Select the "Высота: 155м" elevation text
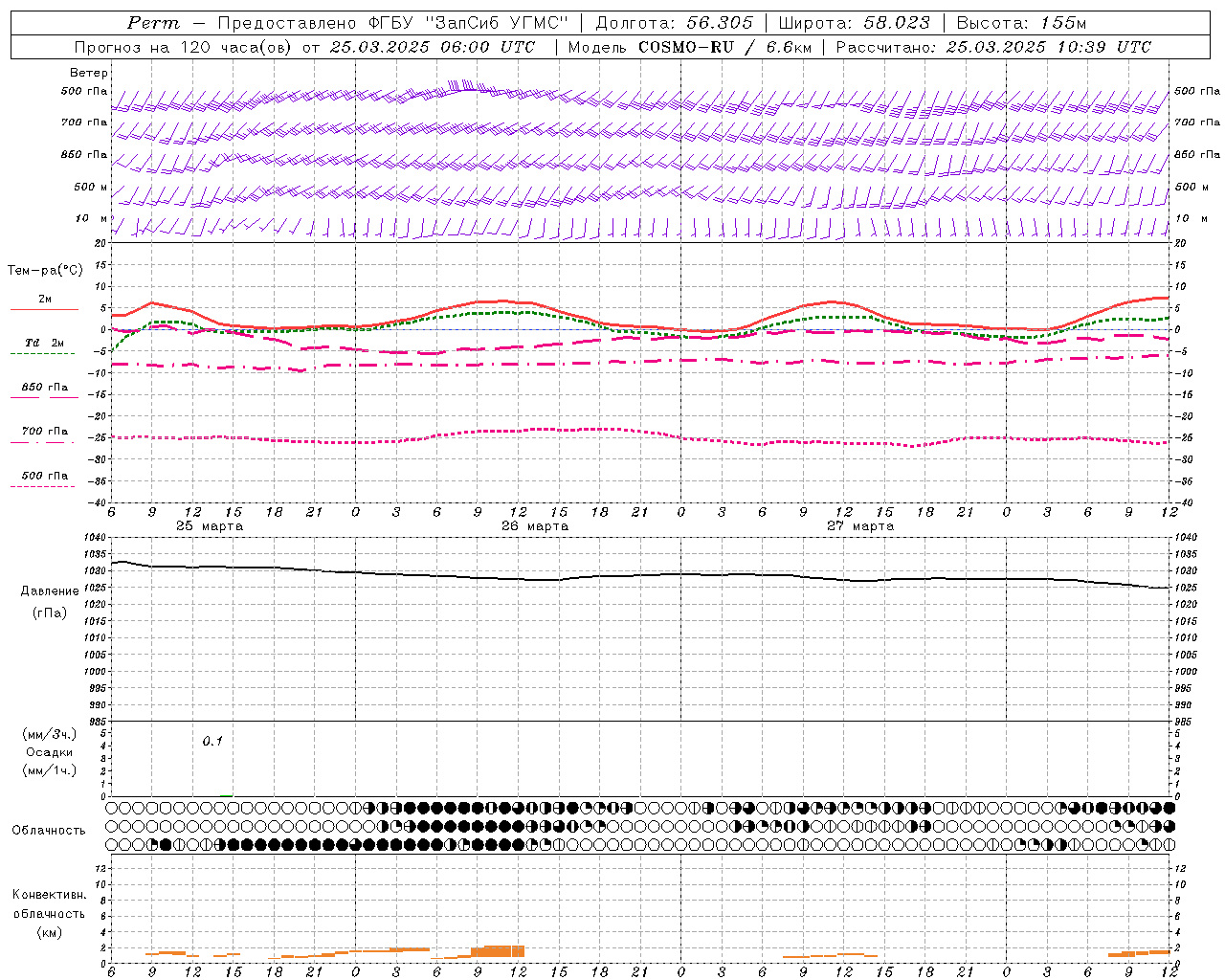1225x980 pixels. pos(1021,23)
